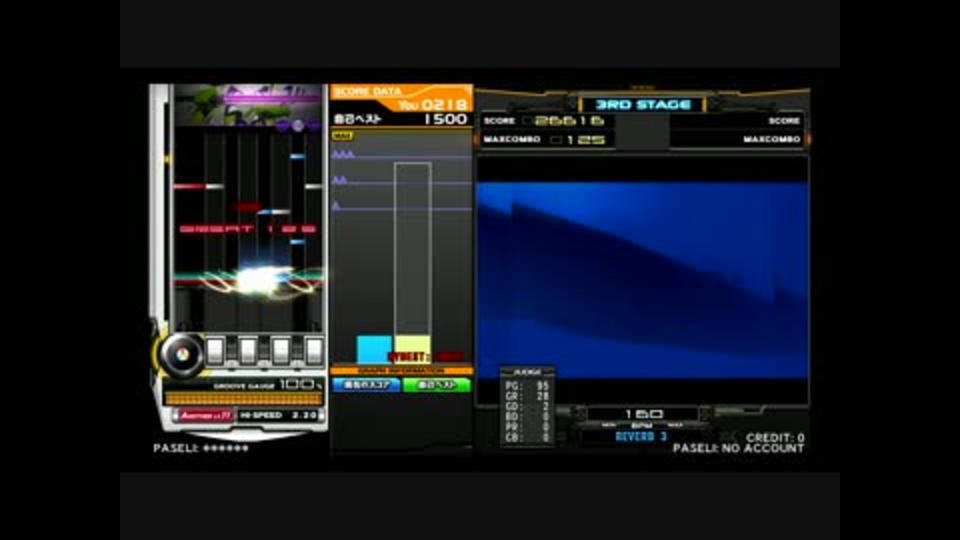Screen dimensions: 960x540
Task: Click the groove gauge orange bar
Action: 244,399
